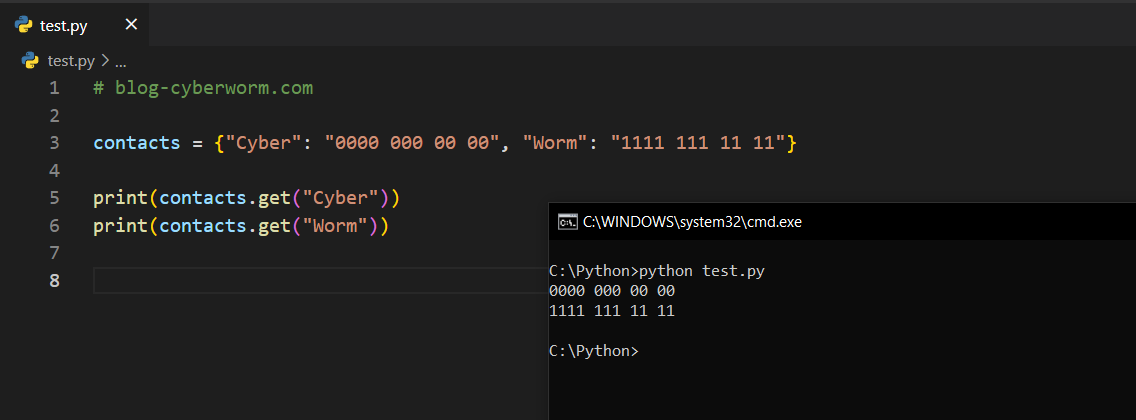Image resolution: width=1136 pixels, height=420 pixels.
Task: Place cursor on empty line 8
Action: (300, 281)
